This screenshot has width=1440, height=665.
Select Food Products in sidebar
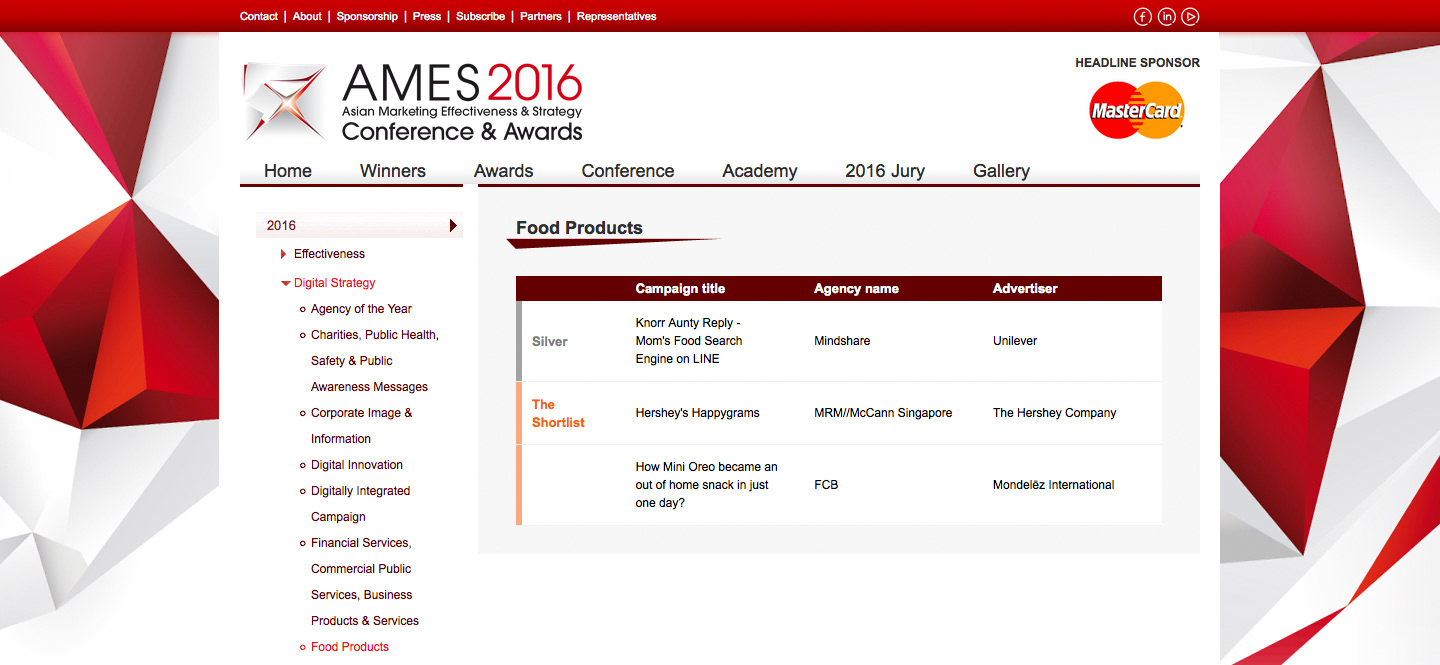coord(350,647)
